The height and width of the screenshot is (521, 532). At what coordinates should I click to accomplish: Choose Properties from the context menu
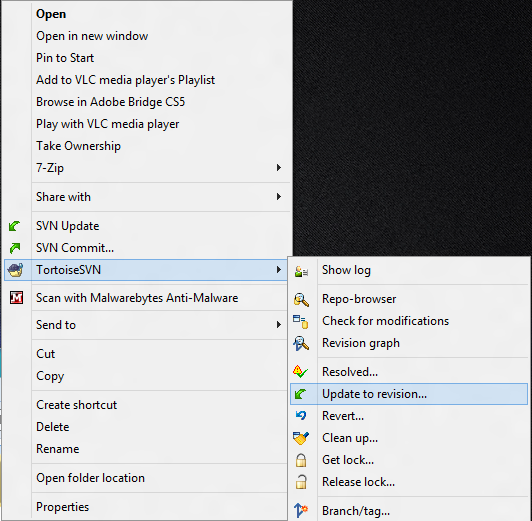pyautogui.click(x=63, y=507)
